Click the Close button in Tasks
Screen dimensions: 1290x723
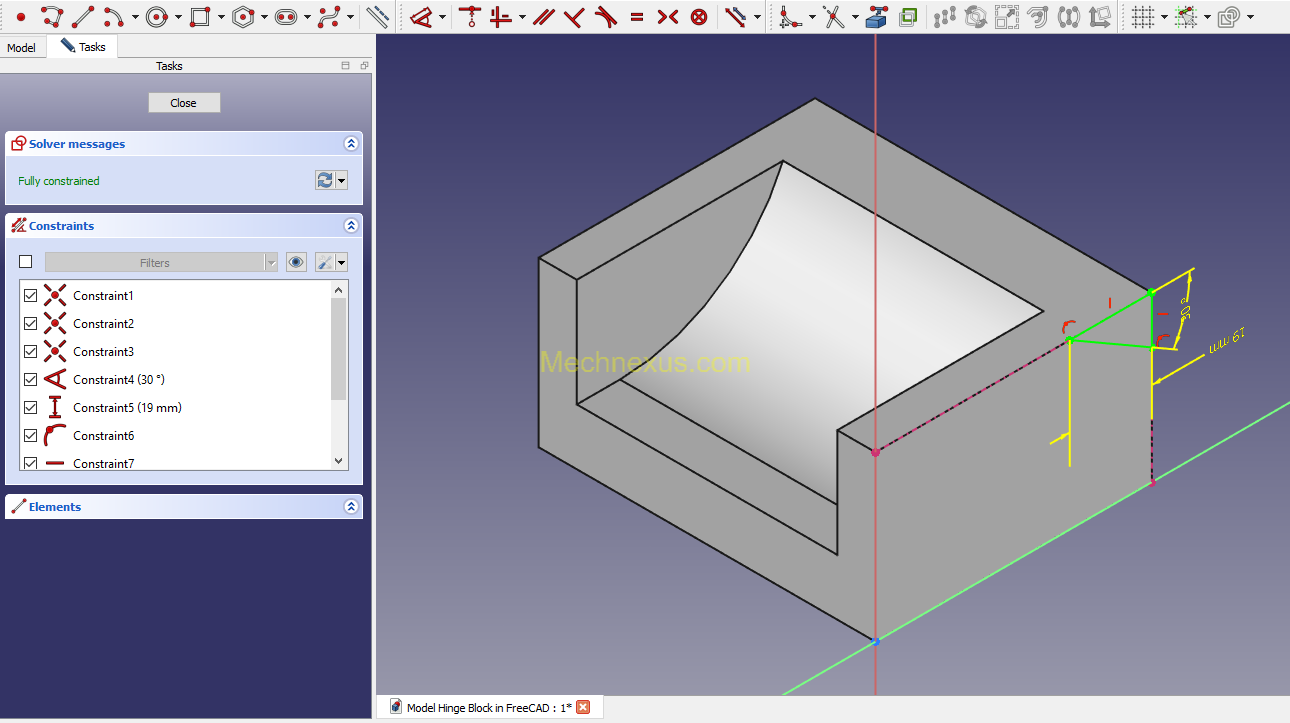click(x=184, y=103)
